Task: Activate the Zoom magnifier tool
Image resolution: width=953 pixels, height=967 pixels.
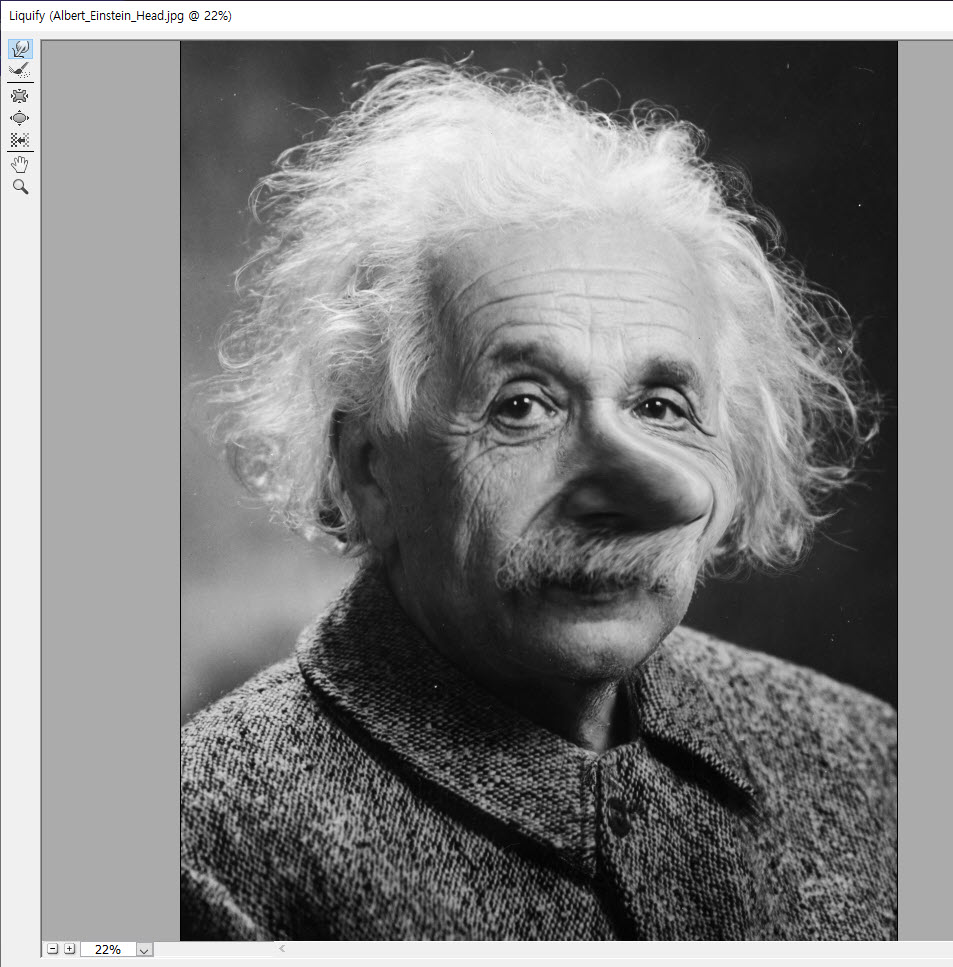Action: (x=20, y=187)
